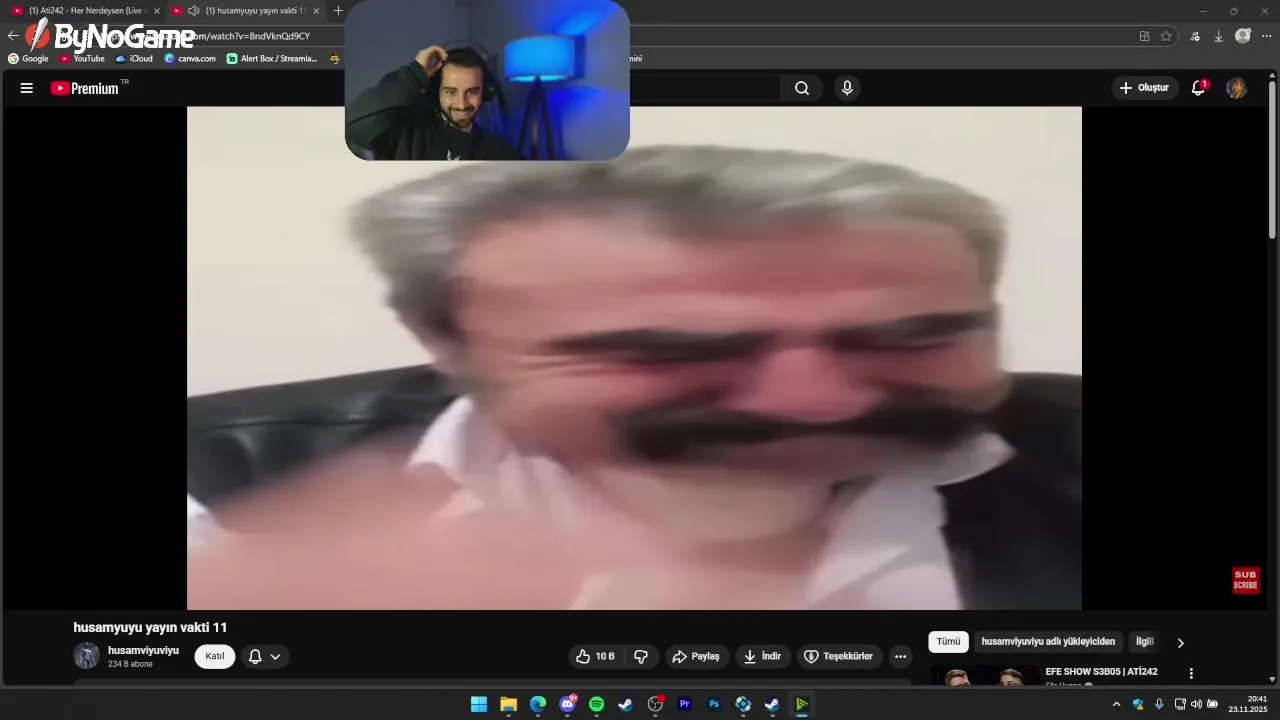The height and width of the screenshot is (720, 1280).
Task: Open the YouTube bookmark
Action: (82, 58)
